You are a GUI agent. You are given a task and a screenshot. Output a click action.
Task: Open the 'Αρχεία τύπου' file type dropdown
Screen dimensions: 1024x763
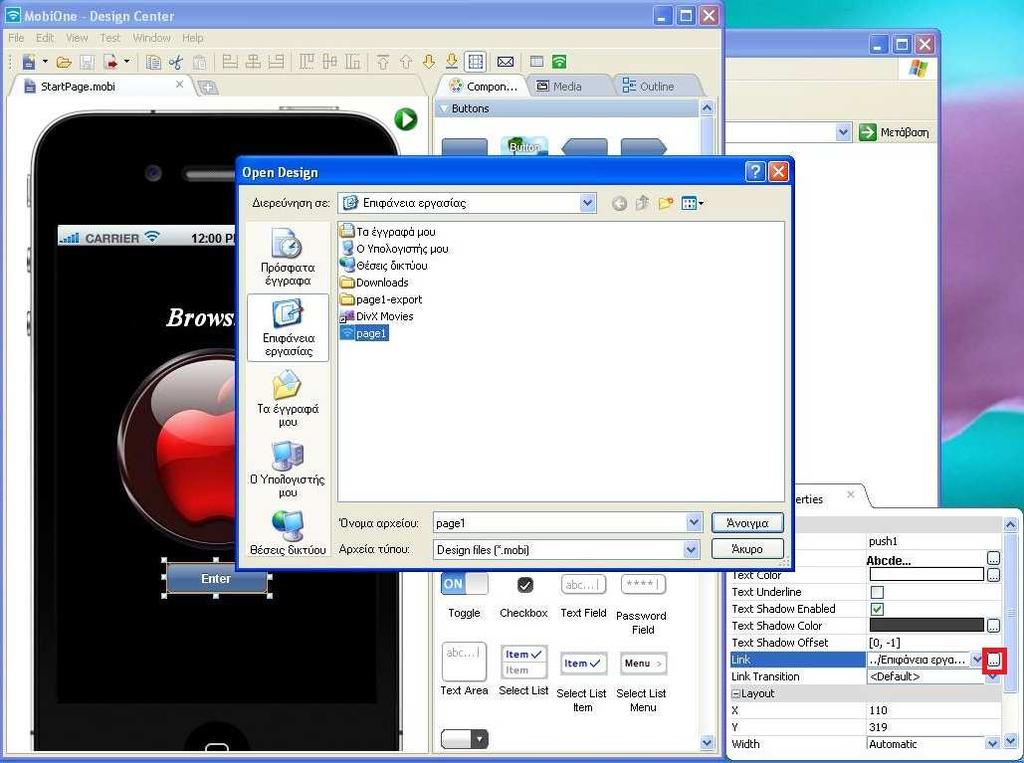click(691, 550)
